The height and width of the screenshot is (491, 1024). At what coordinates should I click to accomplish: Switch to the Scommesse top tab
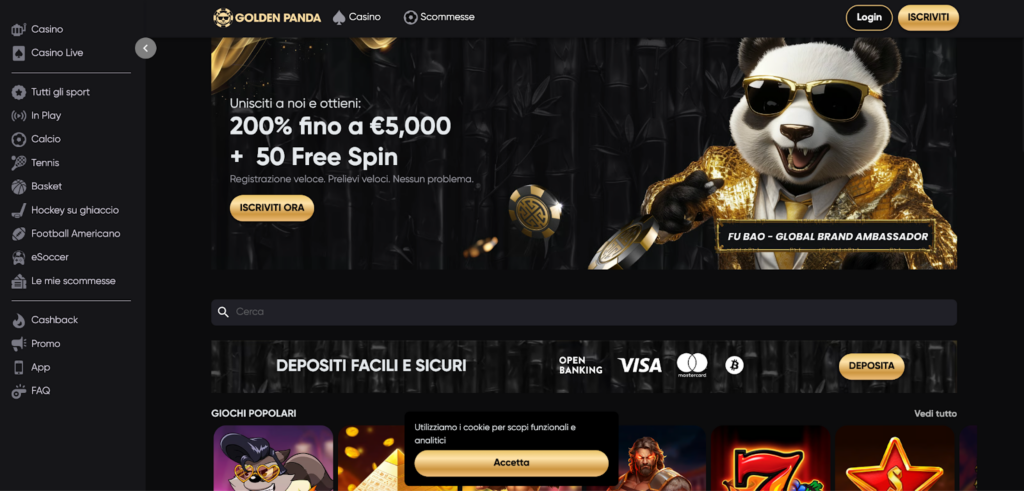point(439,17)
